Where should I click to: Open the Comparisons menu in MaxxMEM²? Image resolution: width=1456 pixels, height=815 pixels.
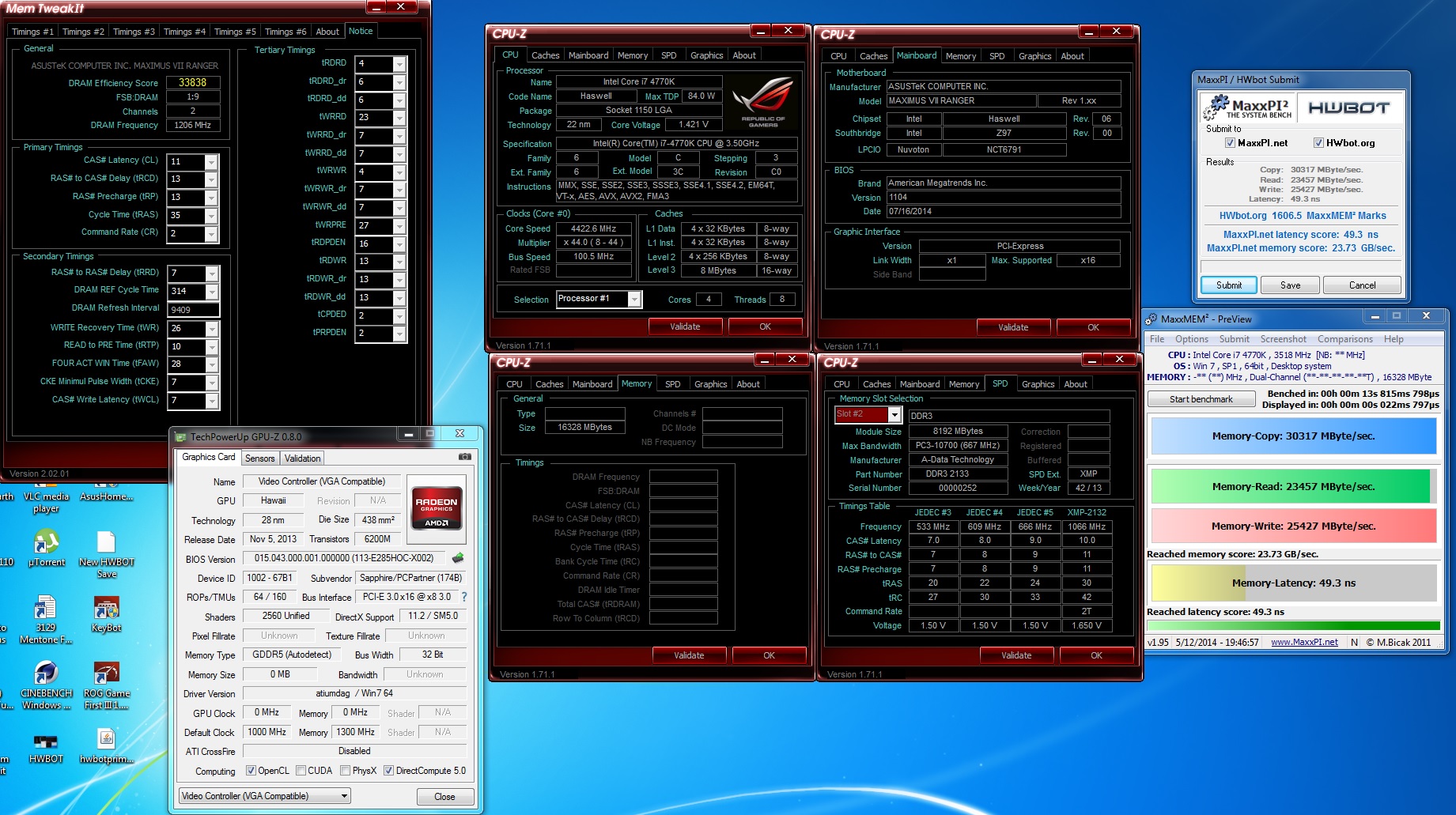click(x=1344, y=339)
